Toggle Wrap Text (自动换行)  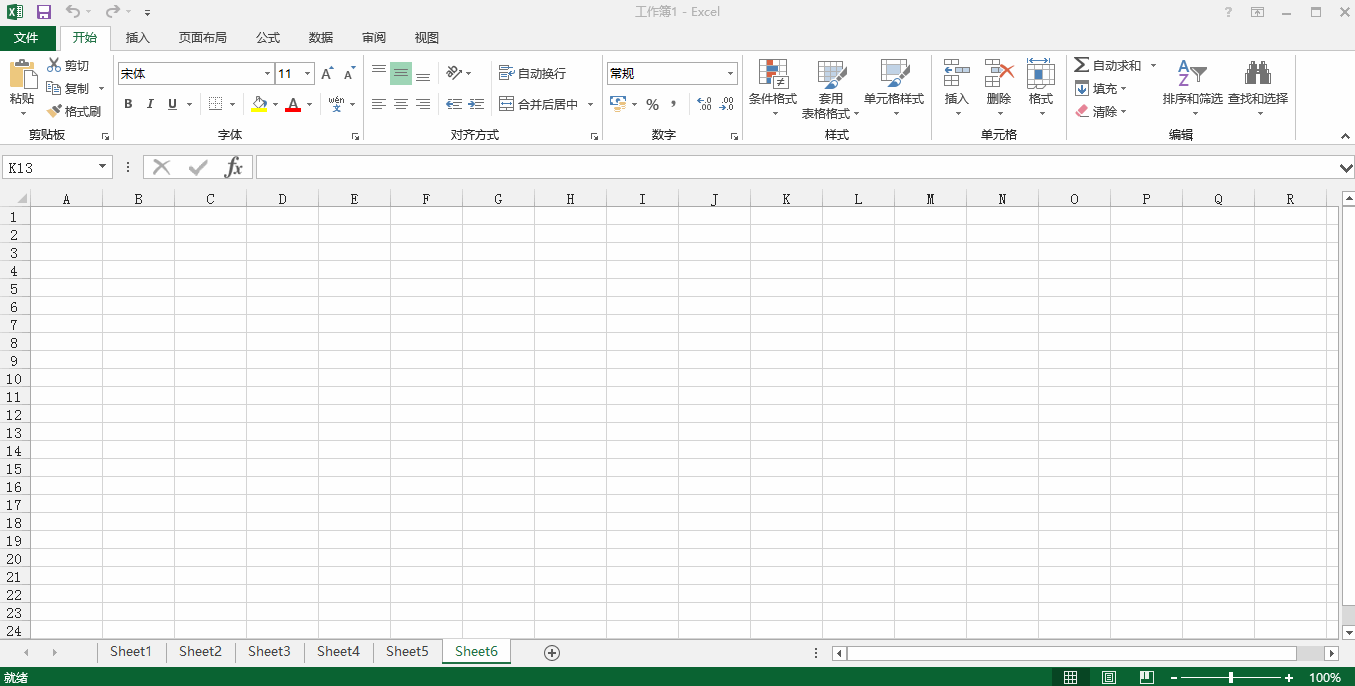point(533,73)
